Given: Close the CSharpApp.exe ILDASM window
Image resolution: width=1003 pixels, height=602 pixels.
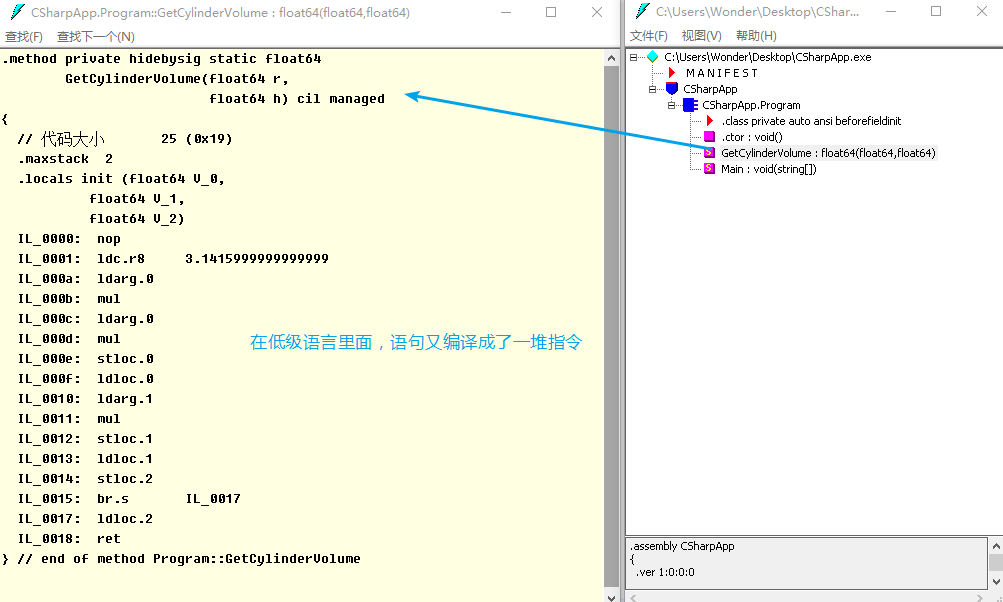Looking at the screenshot, I should (982, 12).
